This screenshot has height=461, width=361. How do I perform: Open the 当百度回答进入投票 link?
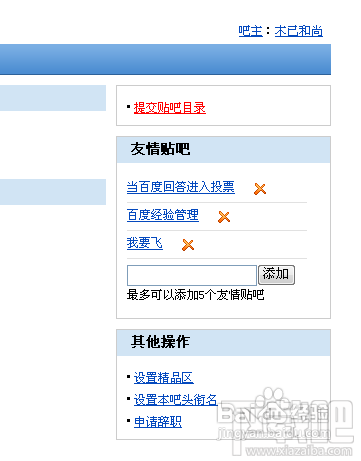(181, 187)
